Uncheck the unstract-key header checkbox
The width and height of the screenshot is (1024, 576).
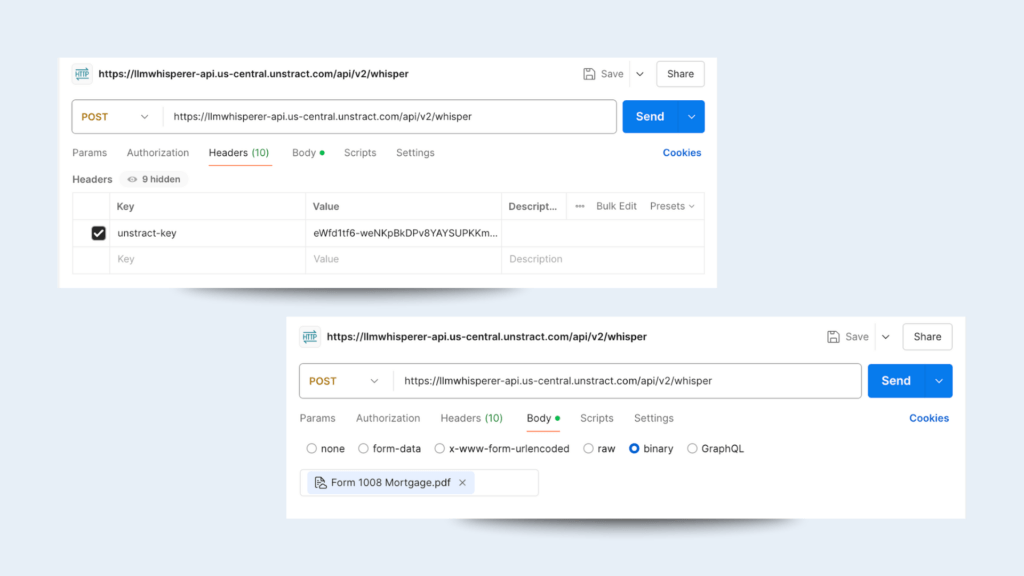pyautogui.click(x=98, y=233)
